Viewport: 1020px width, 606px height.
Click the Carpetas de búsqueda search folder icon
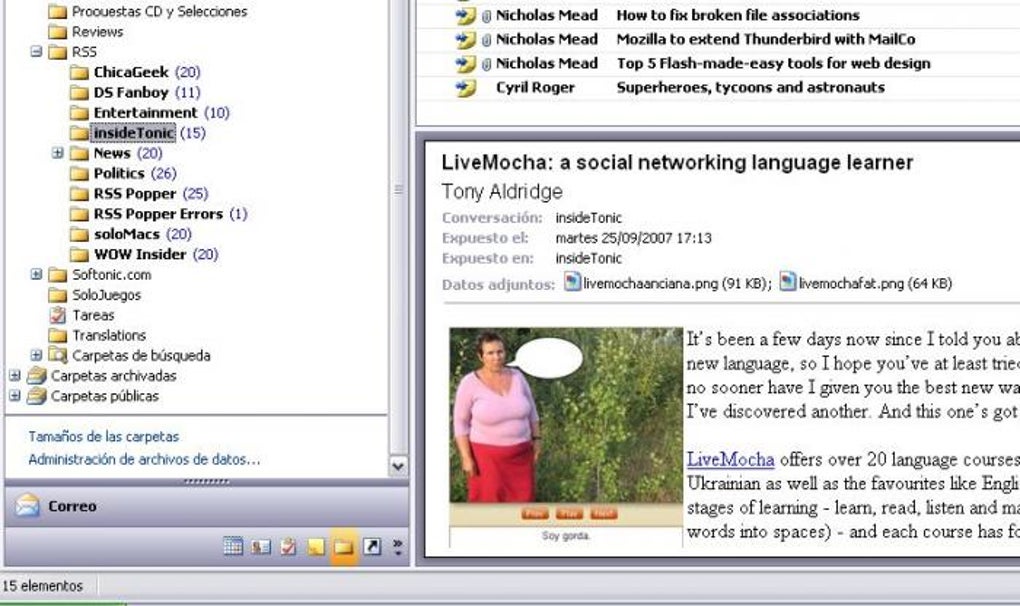click(58, 355)
